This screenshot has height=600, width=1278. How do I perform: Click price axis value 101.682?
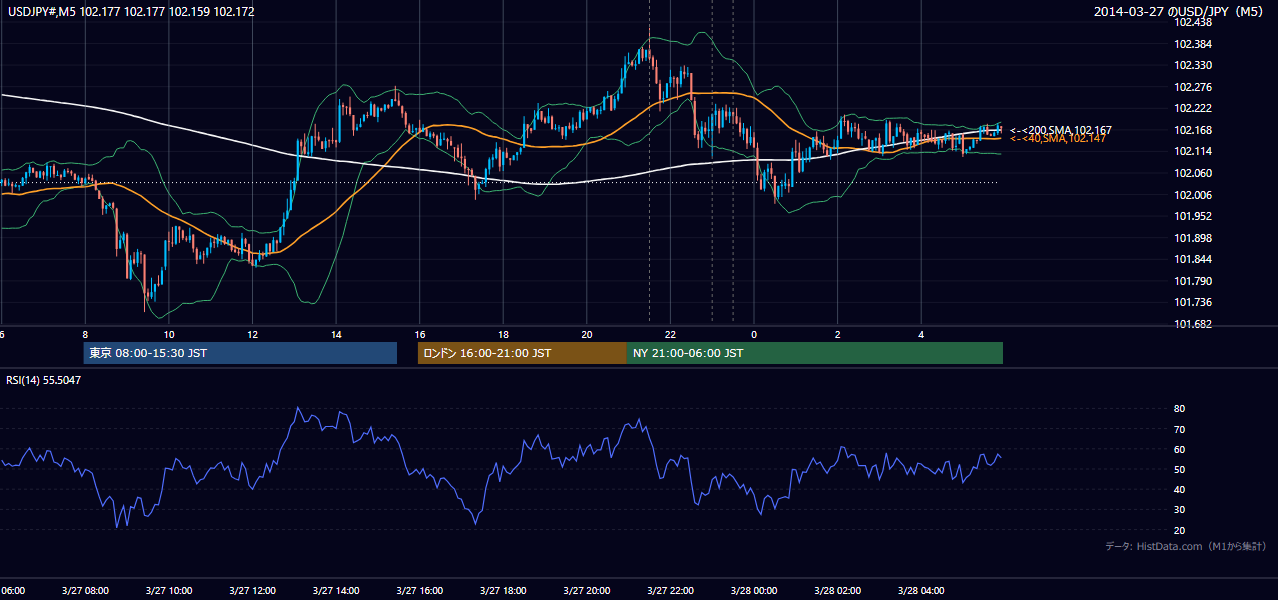pyautogui.click(x=1192, y=324)
